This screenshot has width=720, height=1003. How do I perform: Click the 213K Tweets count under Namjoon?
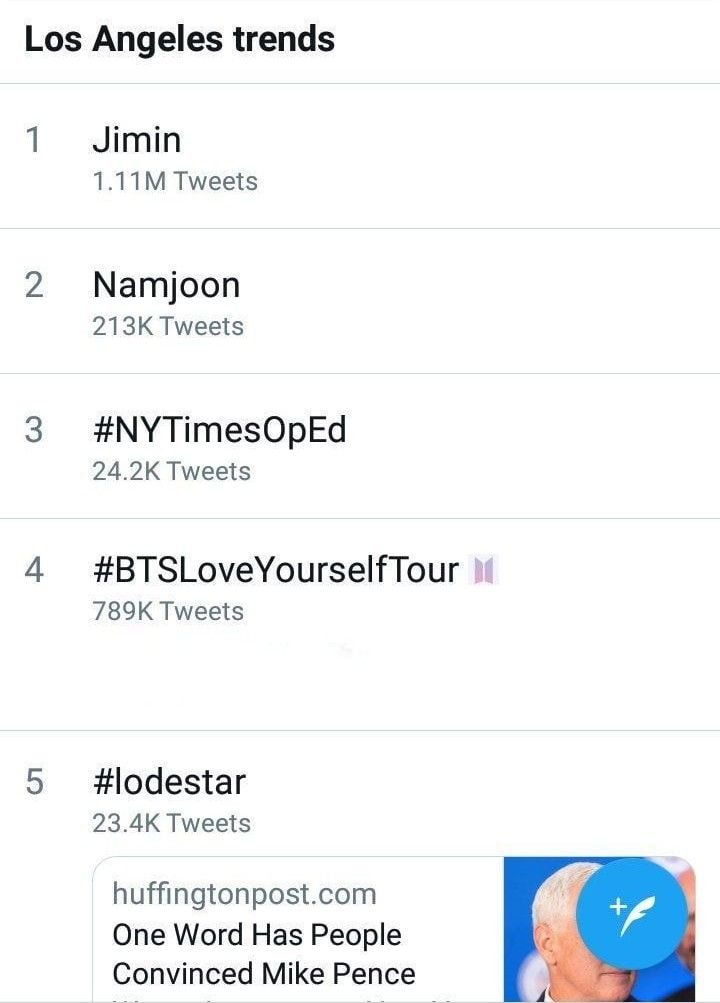168,326
